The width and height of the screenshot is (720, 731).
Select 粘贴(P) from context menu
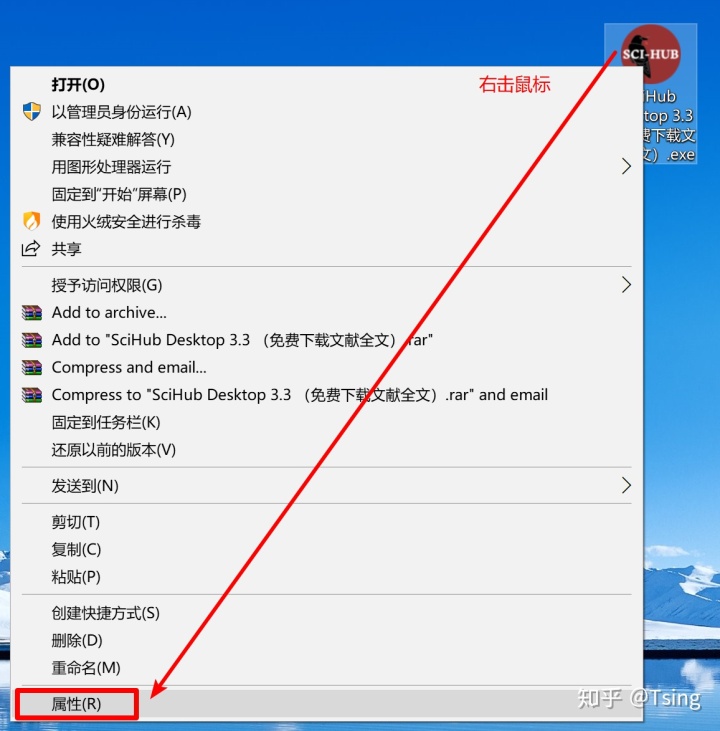pyautogui.click(x=326, y=577)
